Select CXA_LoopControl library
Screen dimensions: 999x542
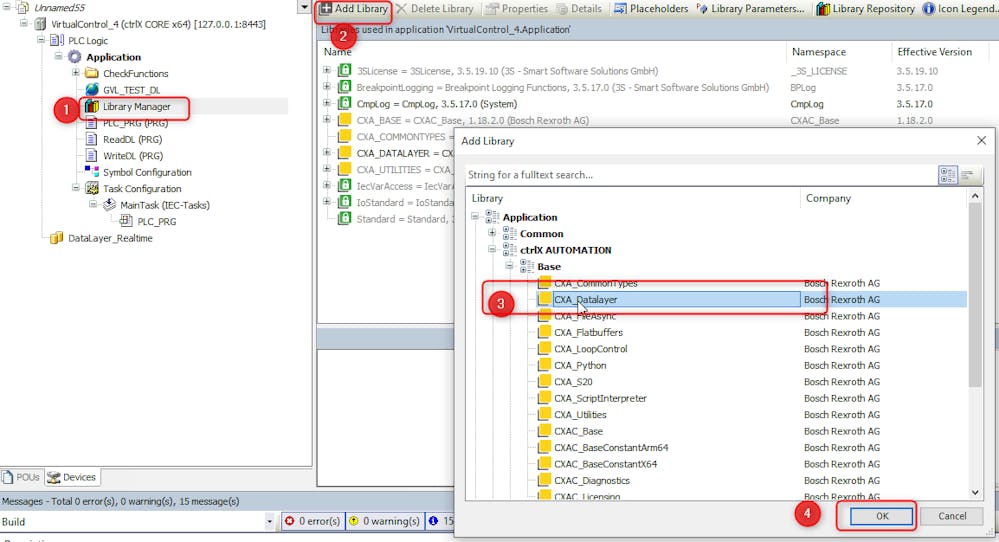[591, 348]
